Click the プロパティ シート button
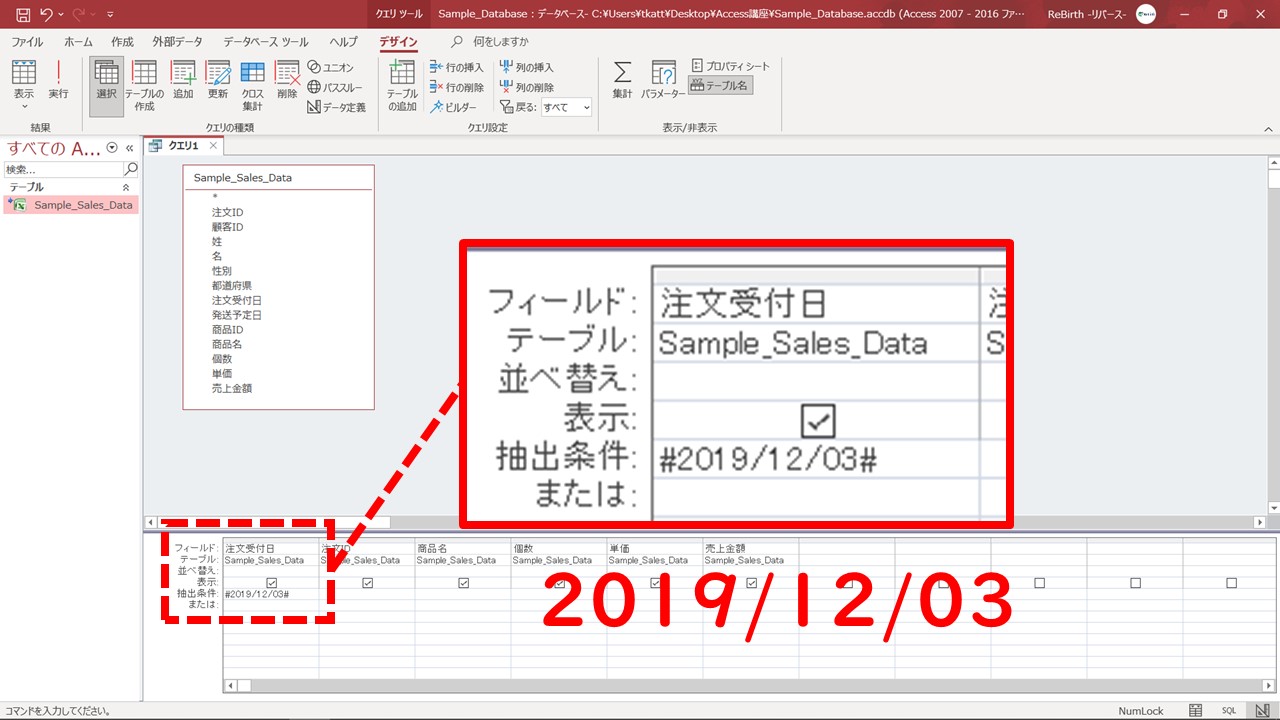 tap(730, 66)
